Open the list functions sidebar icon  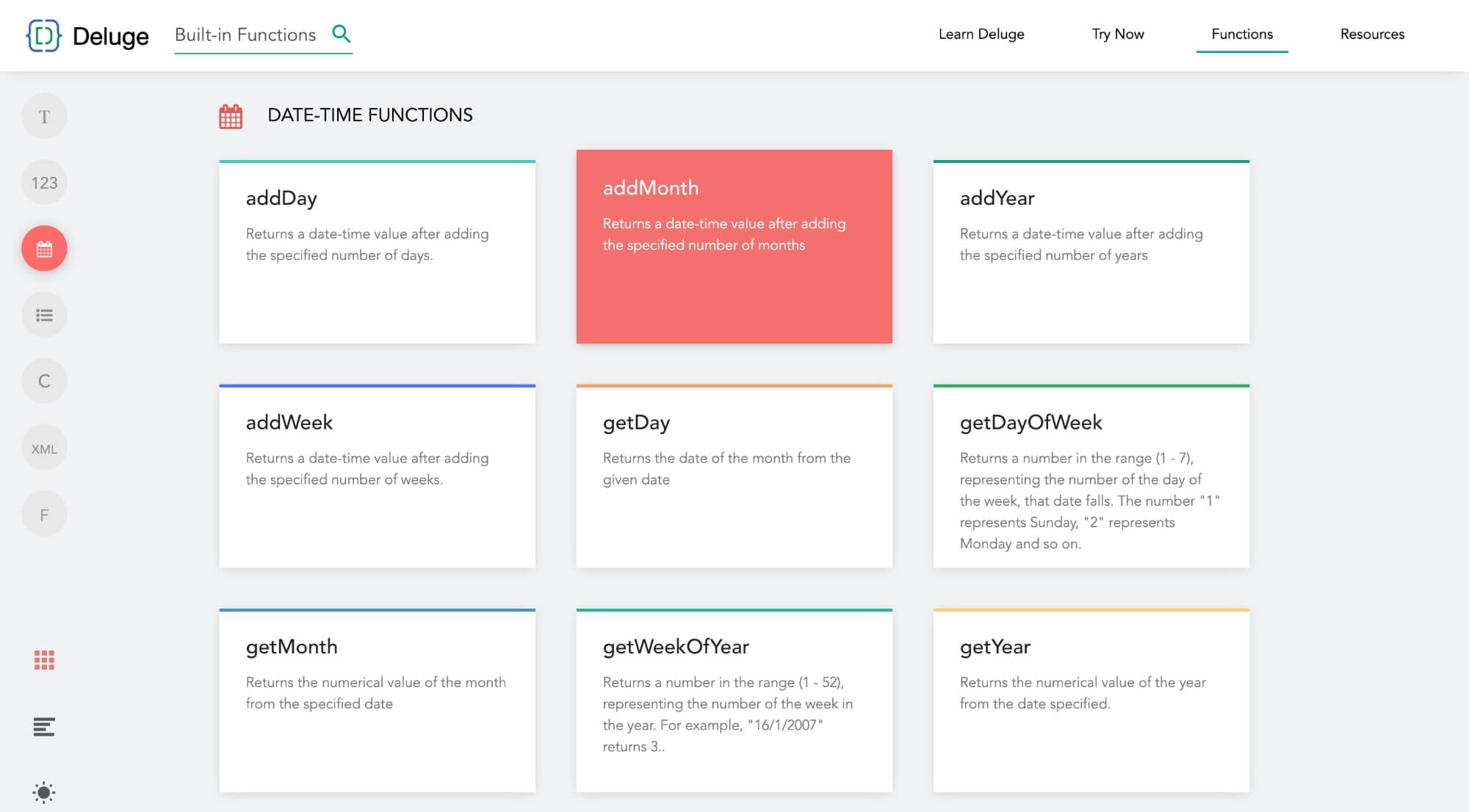point(44,315)
